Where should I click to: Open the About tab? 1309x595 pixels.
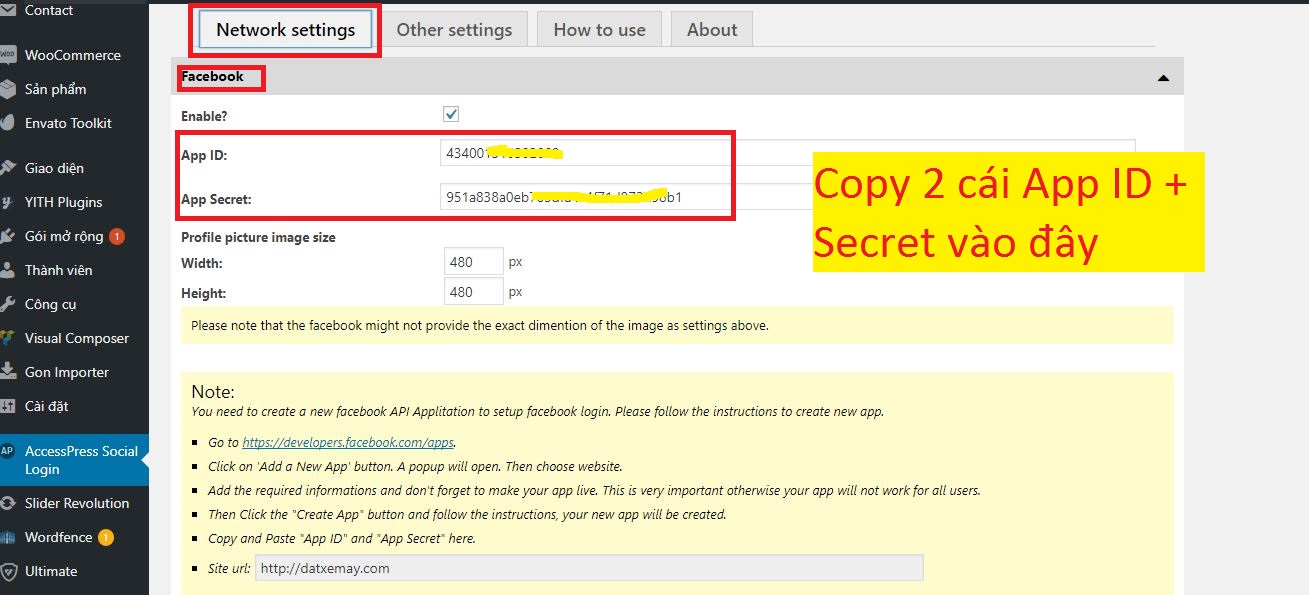coord(711,30)
